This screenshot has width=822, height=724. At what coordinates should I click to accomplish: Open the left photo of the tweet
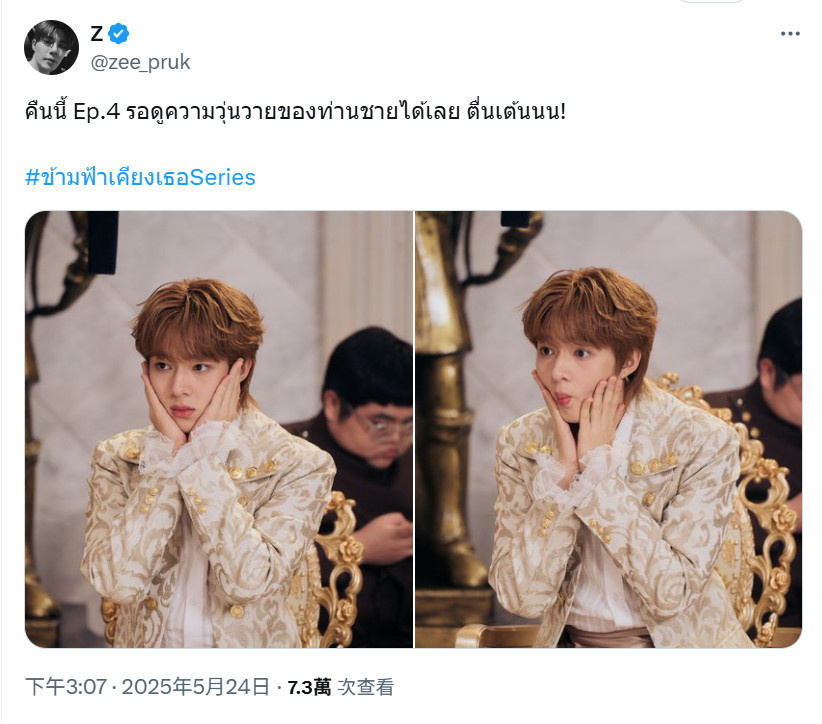tap(219, 429)
